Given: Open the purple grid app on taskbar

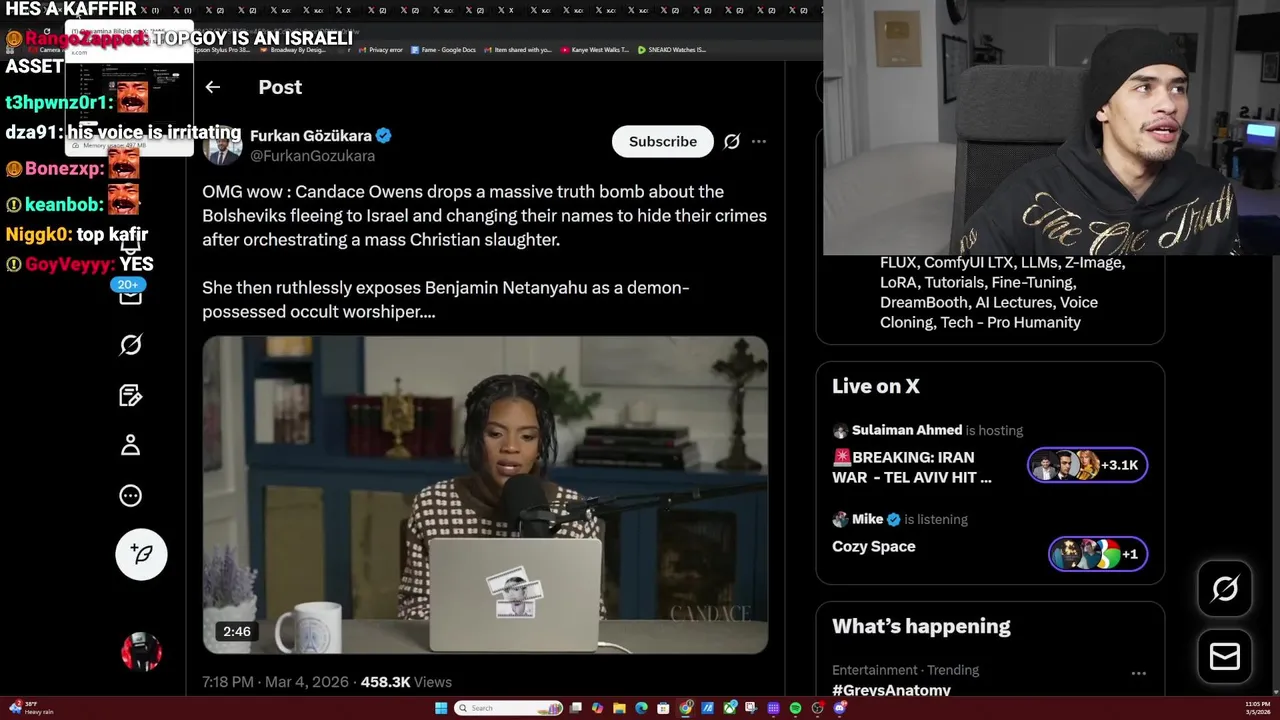Looking at the screenshot, I should pos(773,708).
